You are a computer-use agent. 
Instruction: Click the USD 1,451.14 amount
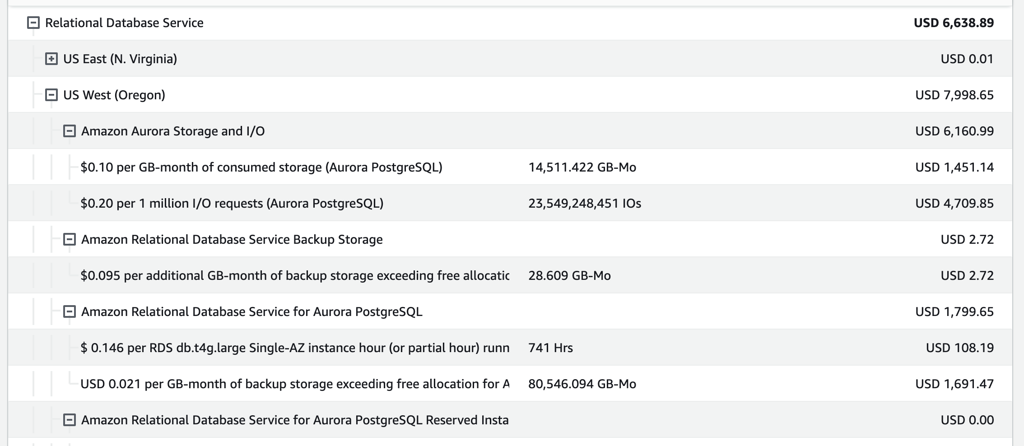955,167
